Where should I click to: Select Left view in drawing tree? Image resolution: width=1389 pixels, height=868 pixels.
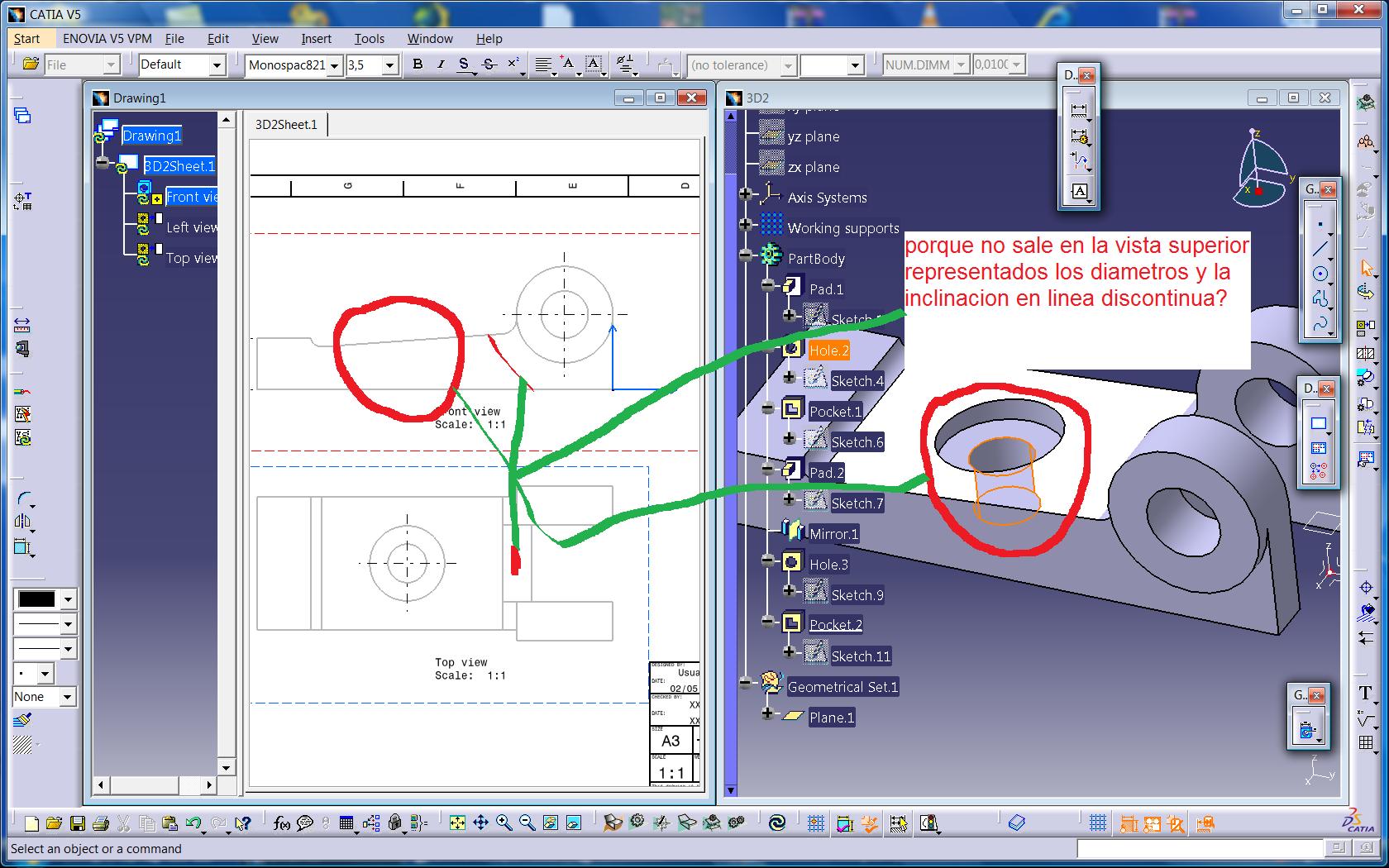tap(192, 227)
